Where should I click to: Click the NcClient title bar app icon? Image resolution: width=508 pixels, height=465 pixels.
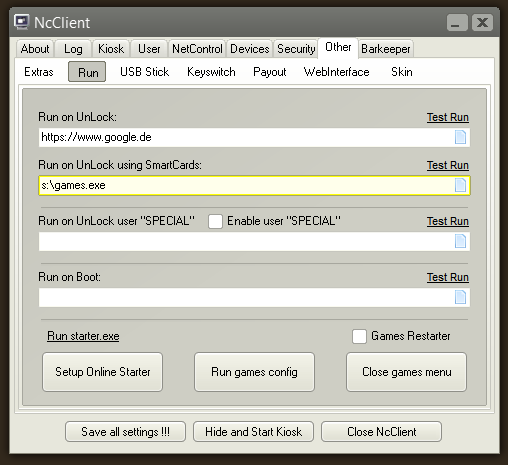22,22
